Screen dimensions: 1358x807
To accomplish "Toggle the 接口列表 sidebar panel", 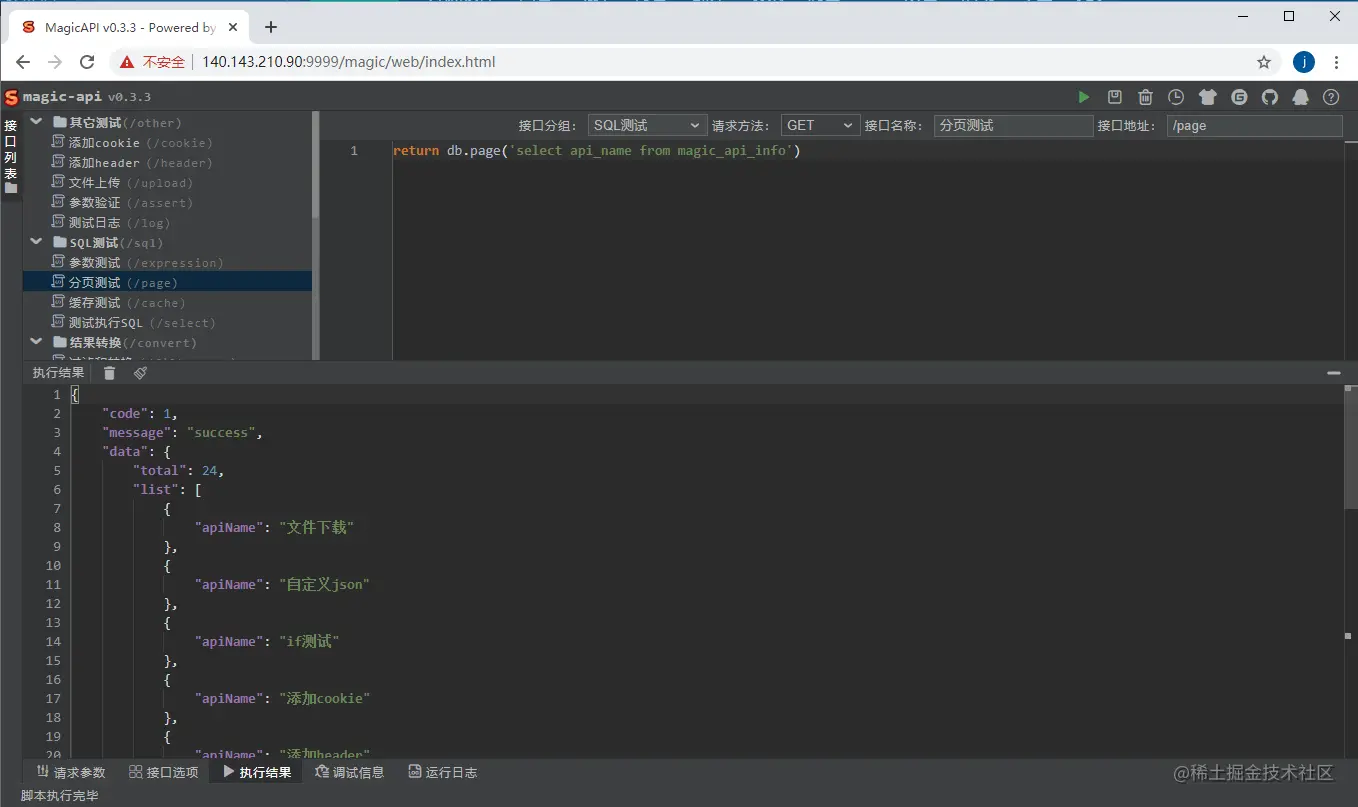I will [11, 156].
